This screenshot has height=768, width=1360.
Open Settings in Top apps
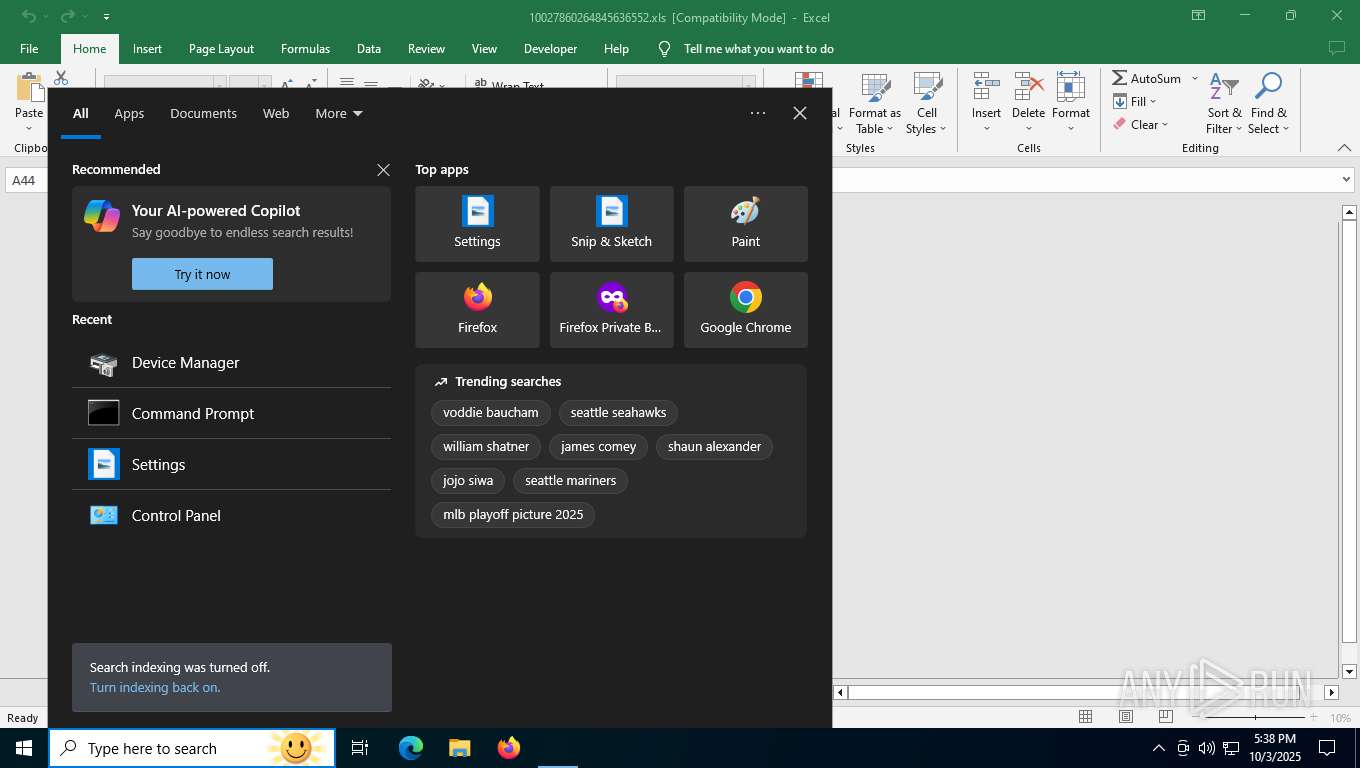pyautogui.click(x=477, y=224)
